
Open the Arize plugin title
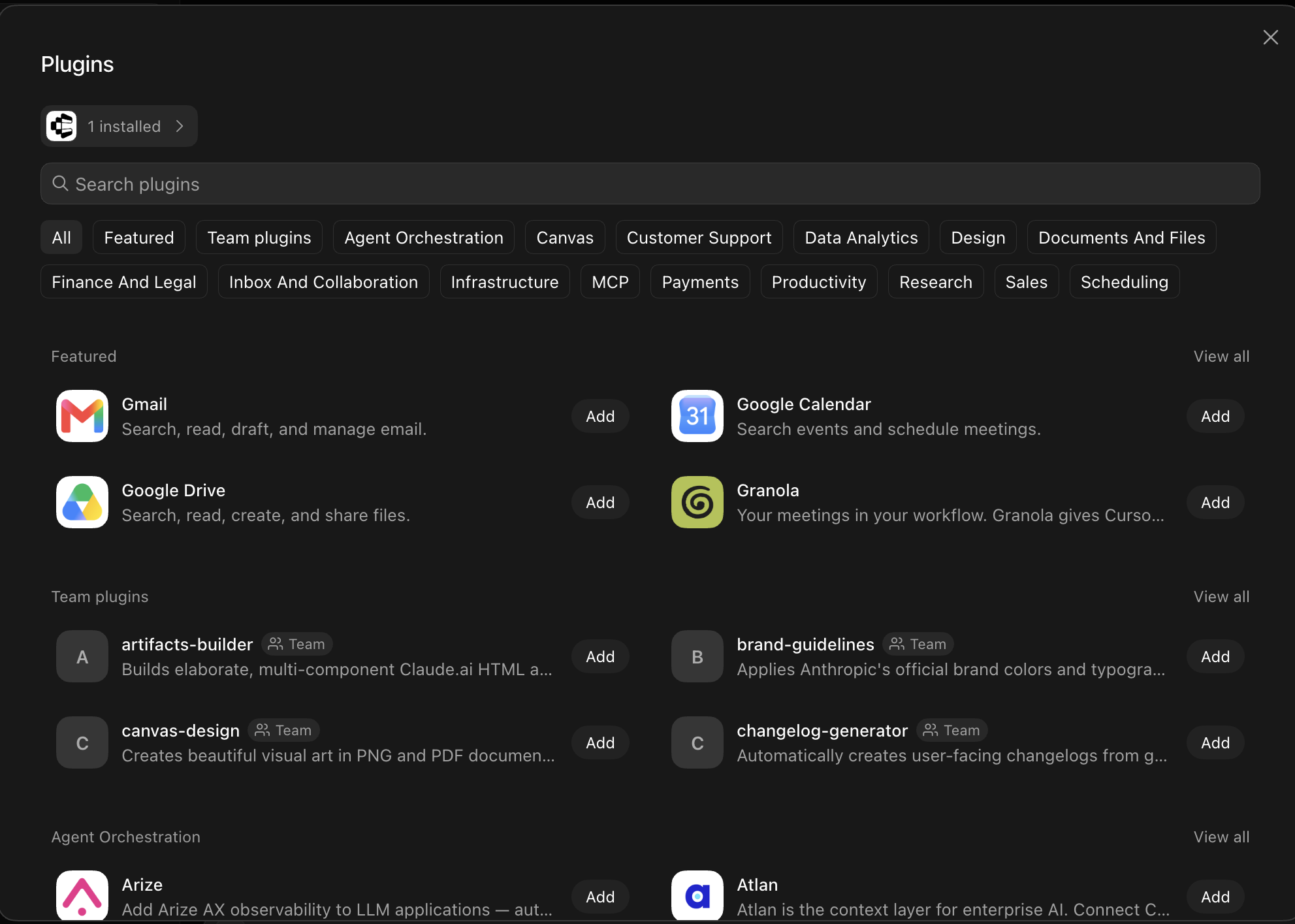tap(142, 885)
